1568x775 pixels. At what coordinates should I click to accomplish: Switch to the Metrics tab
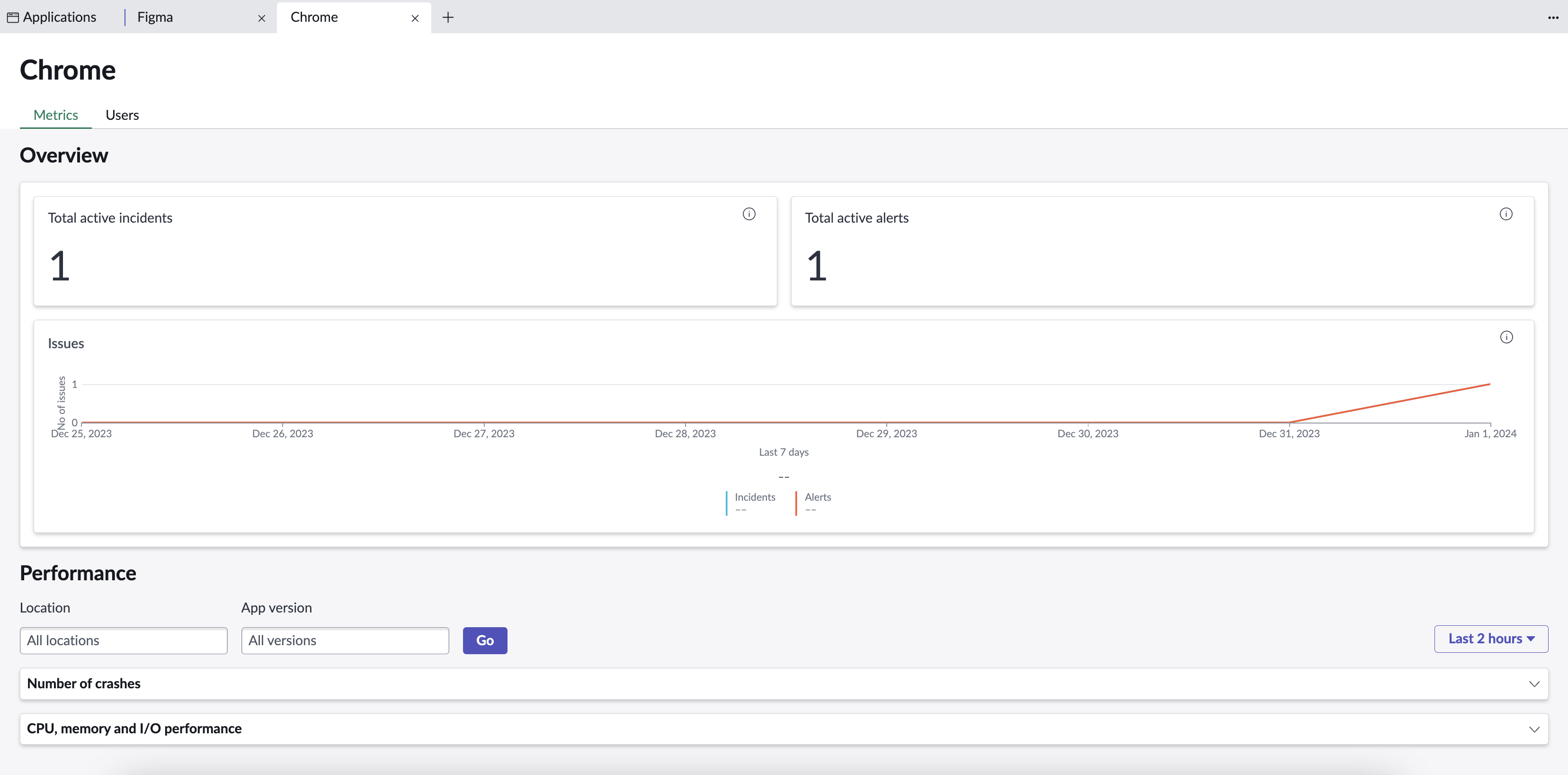point(55,115)
